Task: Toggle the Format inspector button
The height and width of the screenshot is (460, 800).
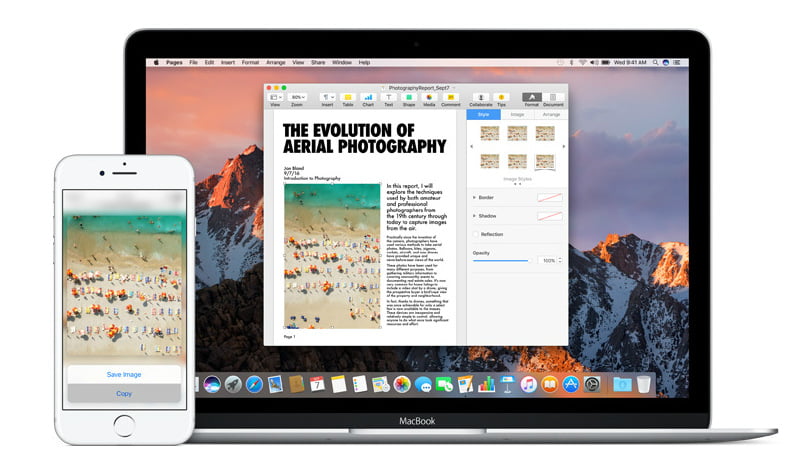Action: (x=531, y=98)
